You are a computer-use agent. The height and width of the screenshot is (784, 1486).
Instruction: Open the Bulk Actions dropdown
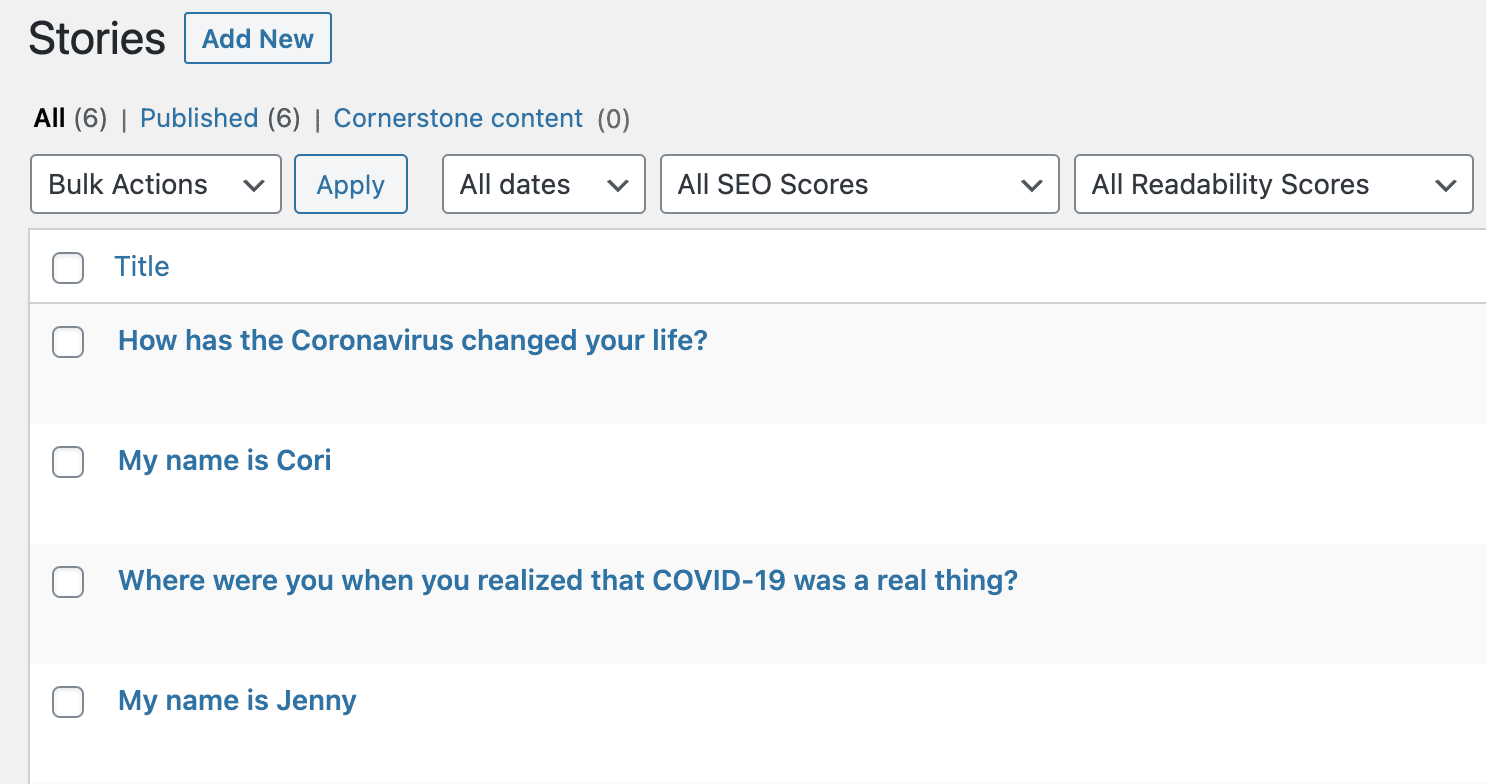[x=155, y=184]
